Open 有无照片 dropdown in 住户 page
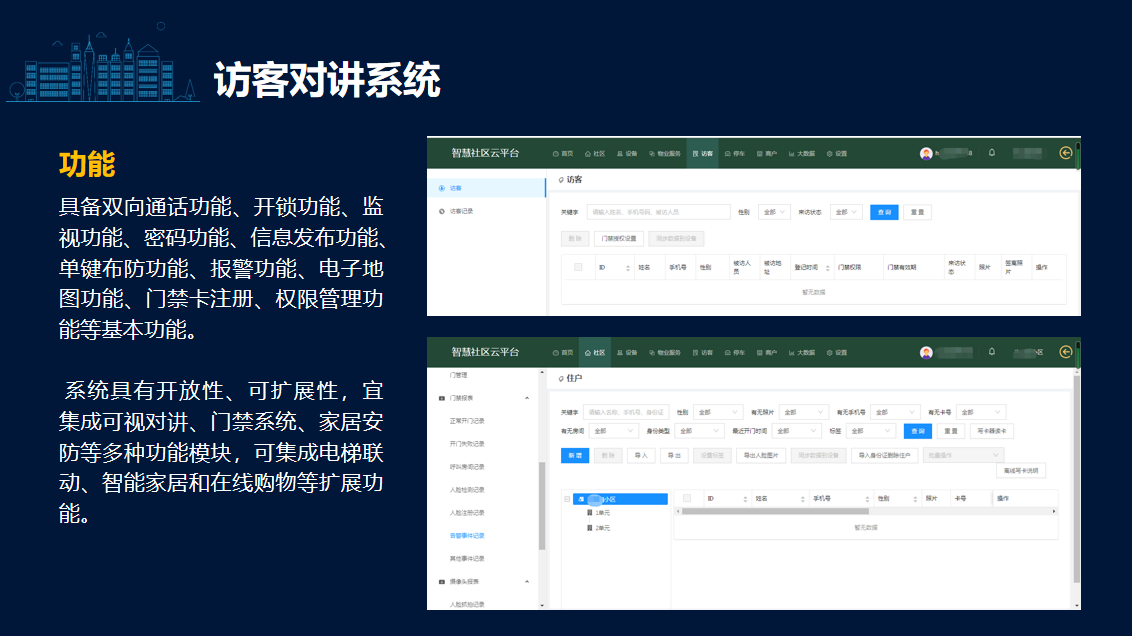Image resolution: width=1132 pixels, height=636 pixels. click(x=803, y=412)
